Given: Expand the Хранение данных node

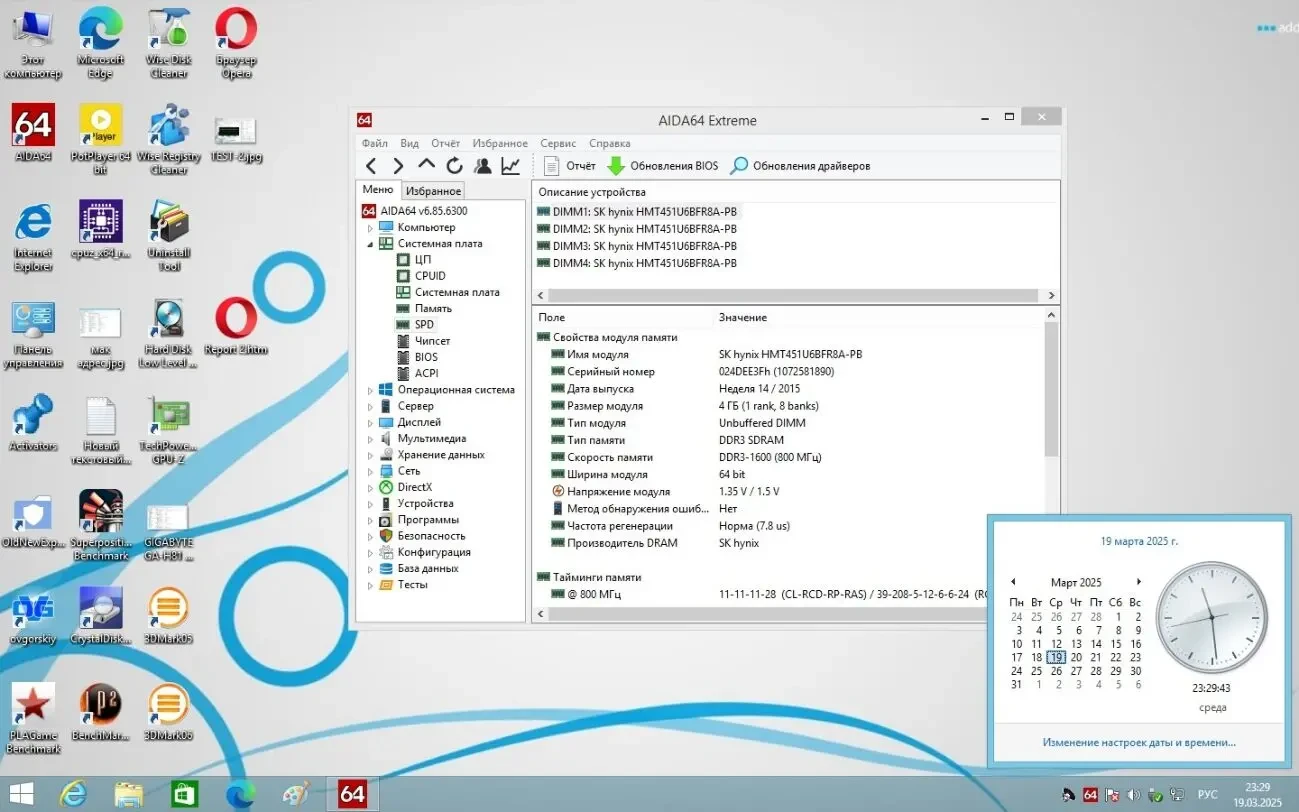Looking at the screenshot, I should [370, 455].
